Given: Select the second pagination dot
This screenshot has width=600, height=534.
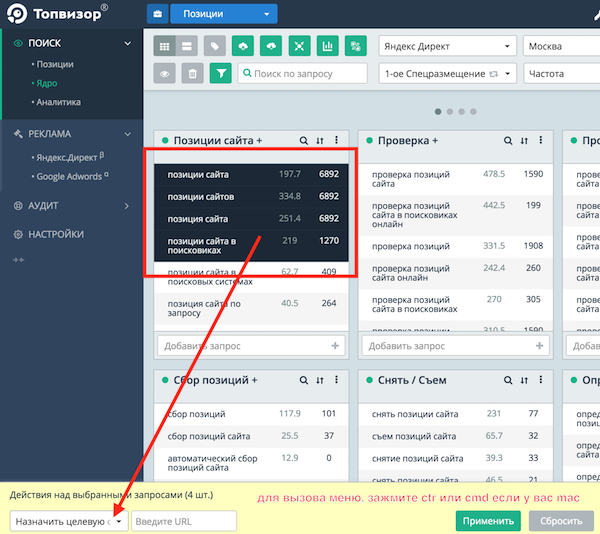Looking at the screenshot, I should click(x=450, y=111).
